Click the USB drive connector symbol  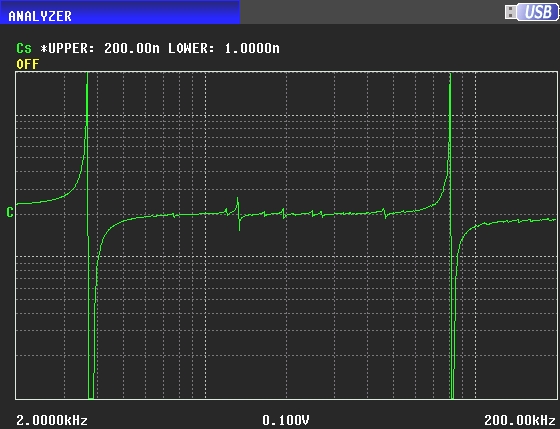(x=511, y=12)
